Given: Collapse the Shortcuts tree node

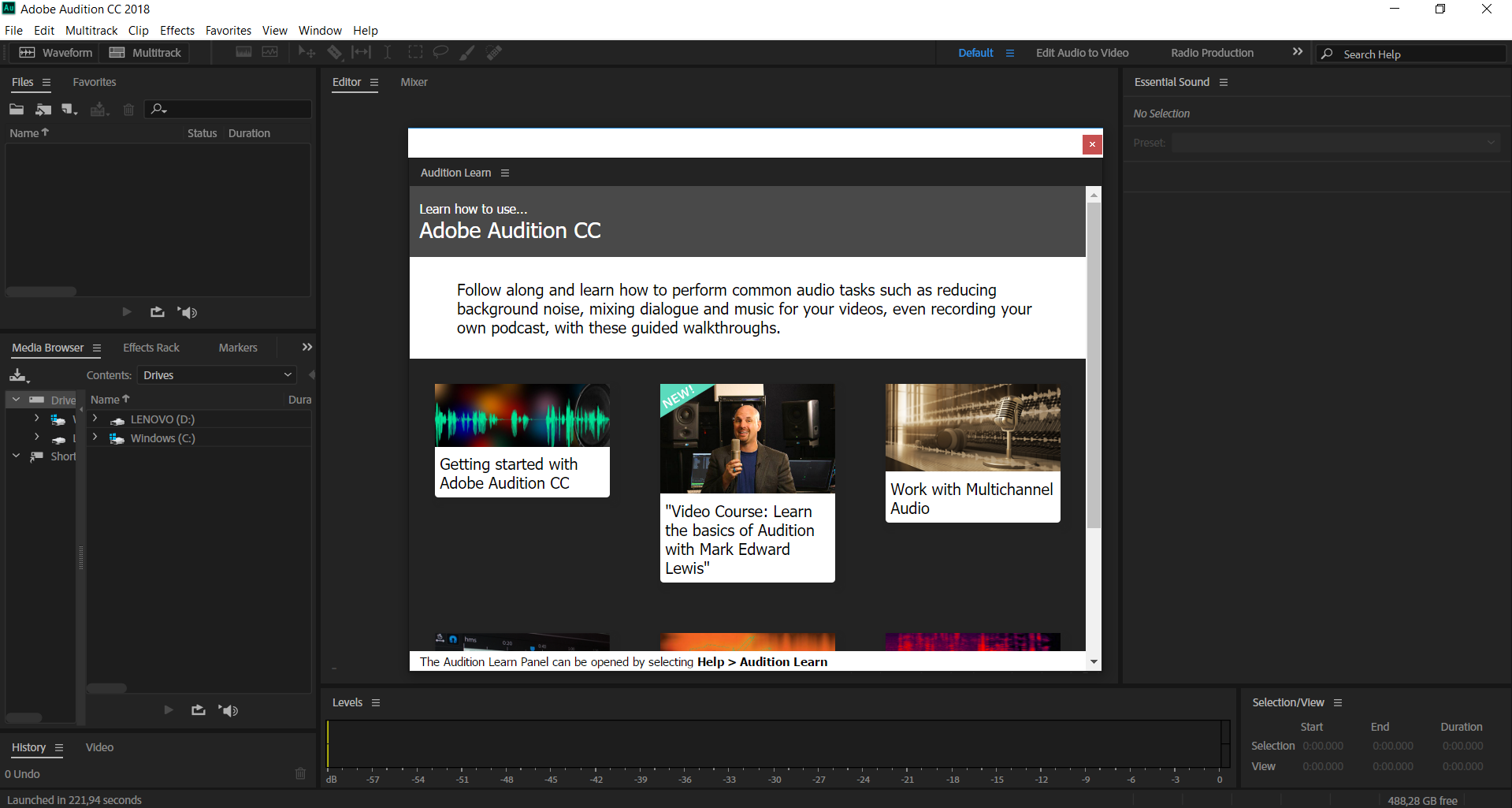Looking at the screenshot, I should (16, 456).
